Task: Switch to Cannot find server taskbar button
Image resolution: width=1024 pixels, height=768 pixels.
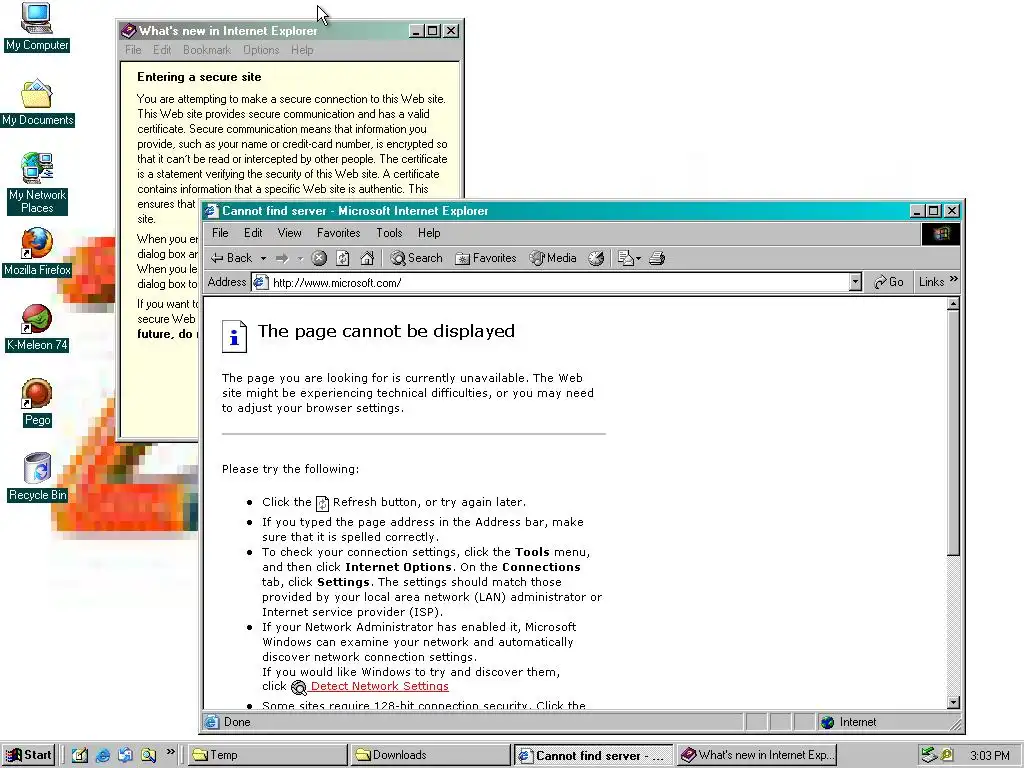Action: (593, 756)
